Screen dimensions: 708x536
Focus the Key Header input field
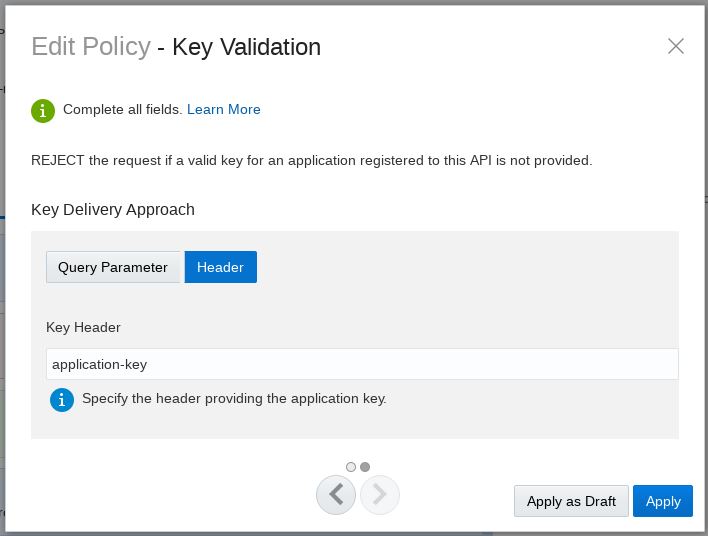[362, 364]
